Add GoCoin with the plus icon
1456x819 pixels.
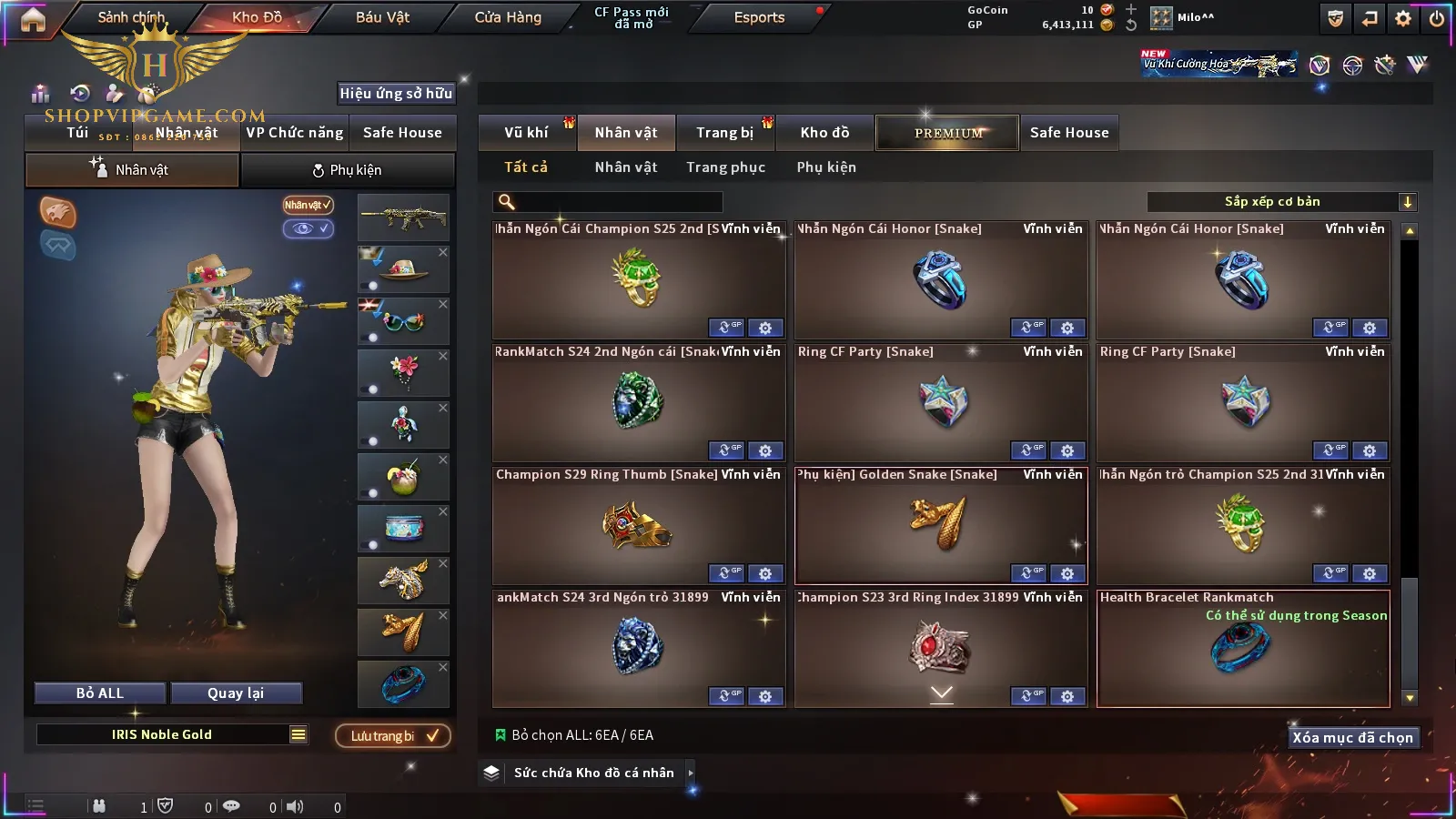pyautogui.click(x=1131, y=9)
